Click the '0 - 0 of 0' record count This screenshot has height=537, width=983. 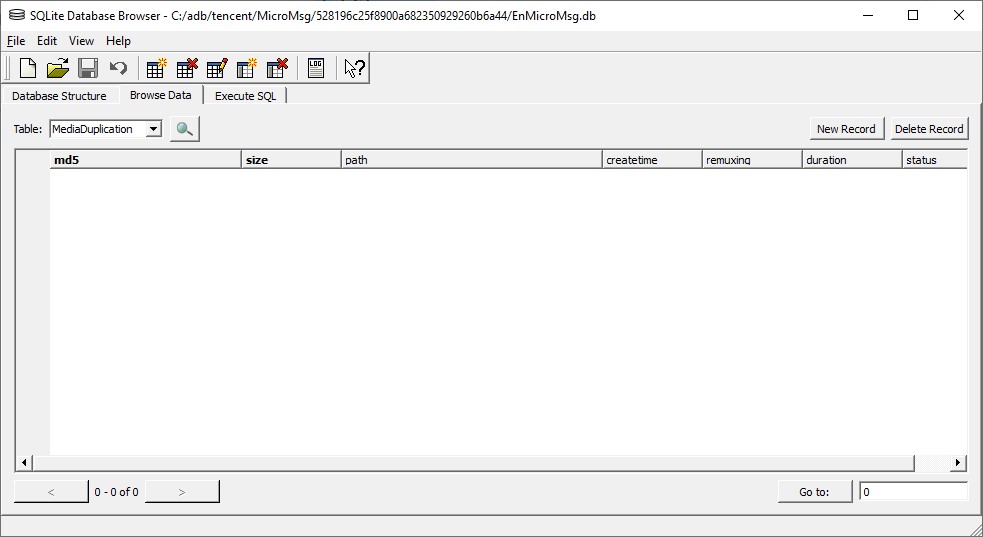click(x=117, y=492)
